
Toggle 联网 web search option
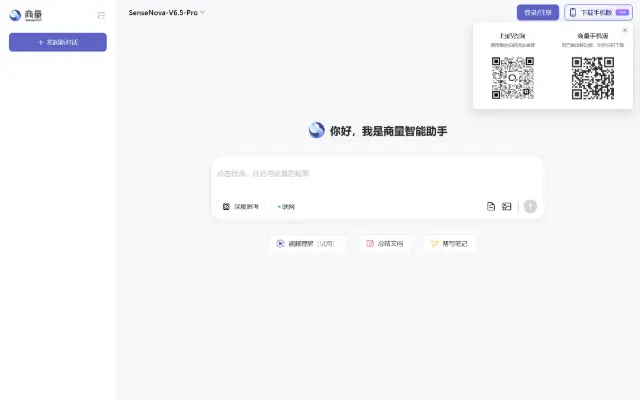286,207
